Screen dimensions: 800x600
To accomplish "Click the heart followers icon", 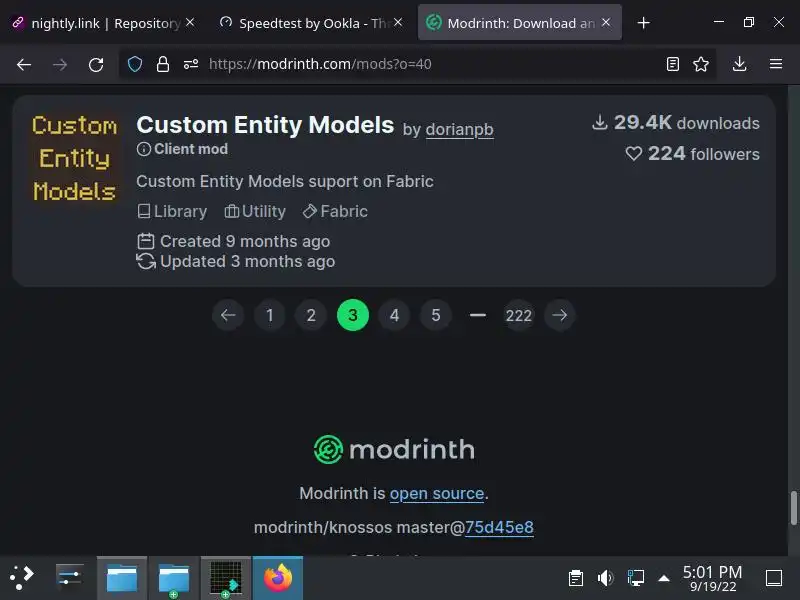I will pyautogui.click(x=633, y=154).
